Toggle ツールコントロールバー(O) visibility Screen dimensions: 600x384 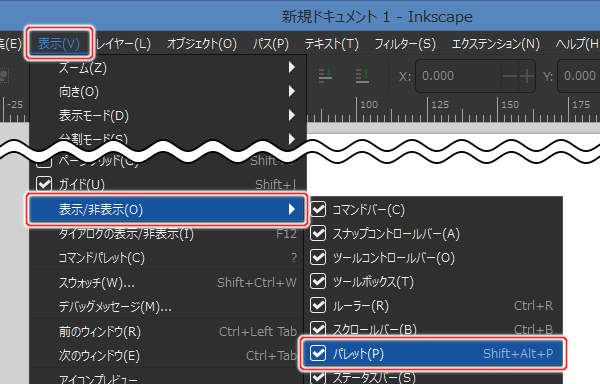318,257
